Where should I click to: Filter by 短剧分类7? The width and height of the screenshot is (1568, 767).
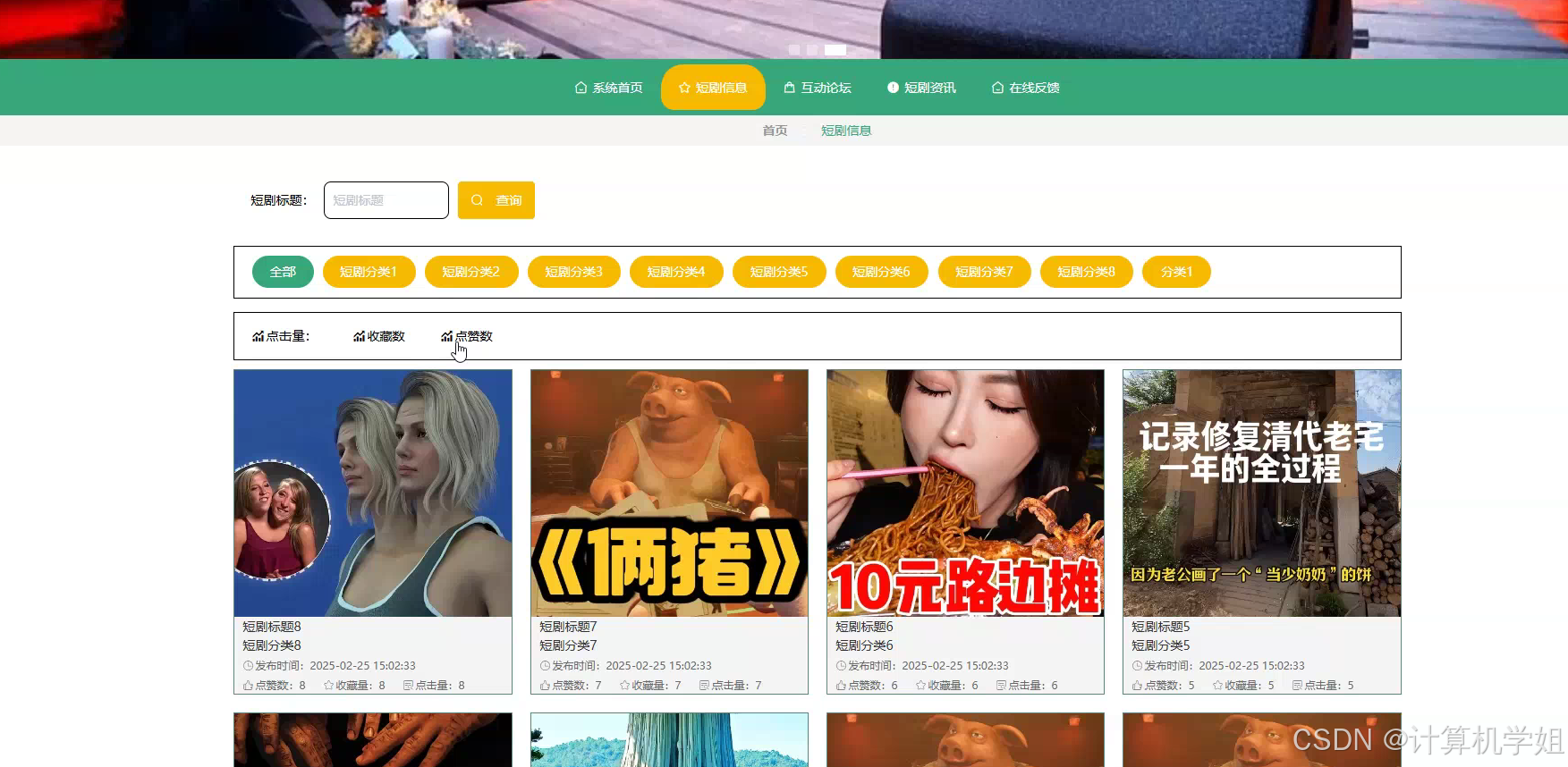(984, 272)
